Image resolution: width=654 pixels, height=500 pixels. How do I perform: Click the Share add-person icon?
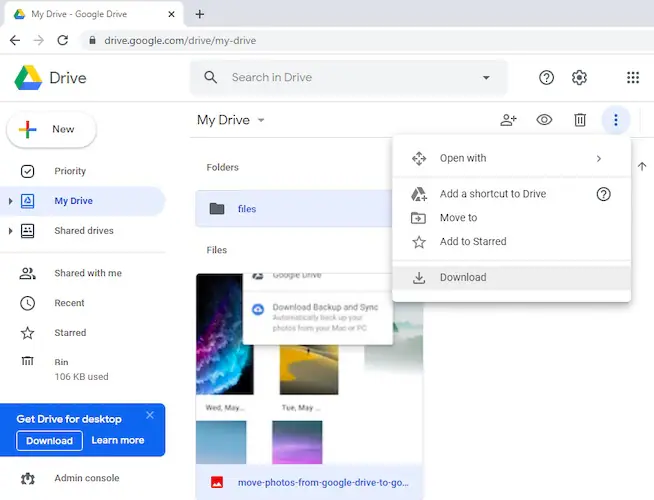coord(508,120)
